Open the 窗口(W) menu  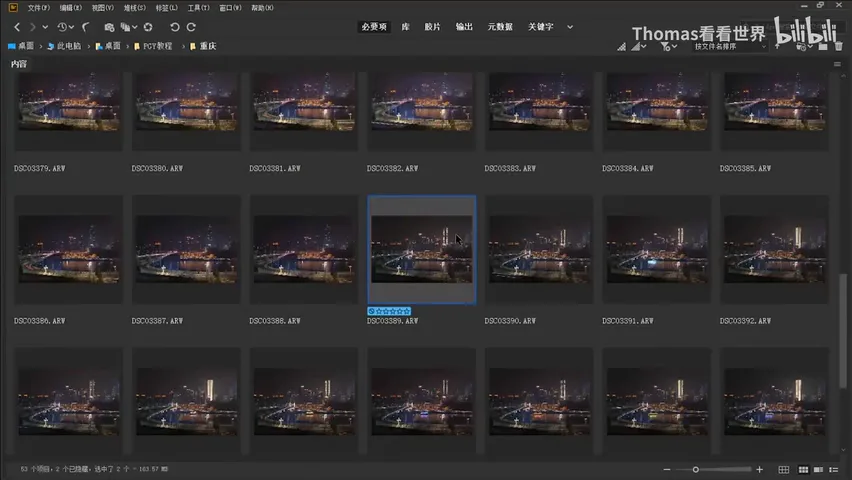pos(230,8)
